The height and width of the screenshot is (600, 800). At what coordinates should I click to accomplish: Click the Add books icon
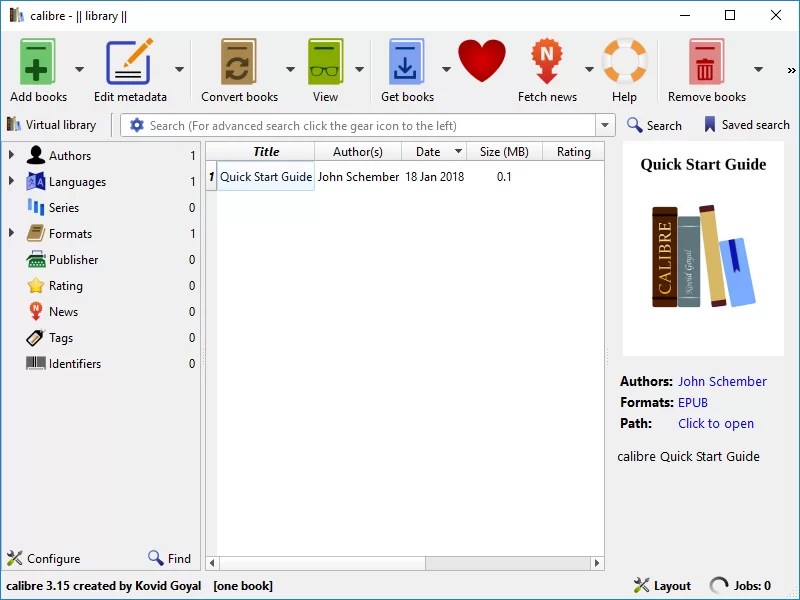coord(36,62)
